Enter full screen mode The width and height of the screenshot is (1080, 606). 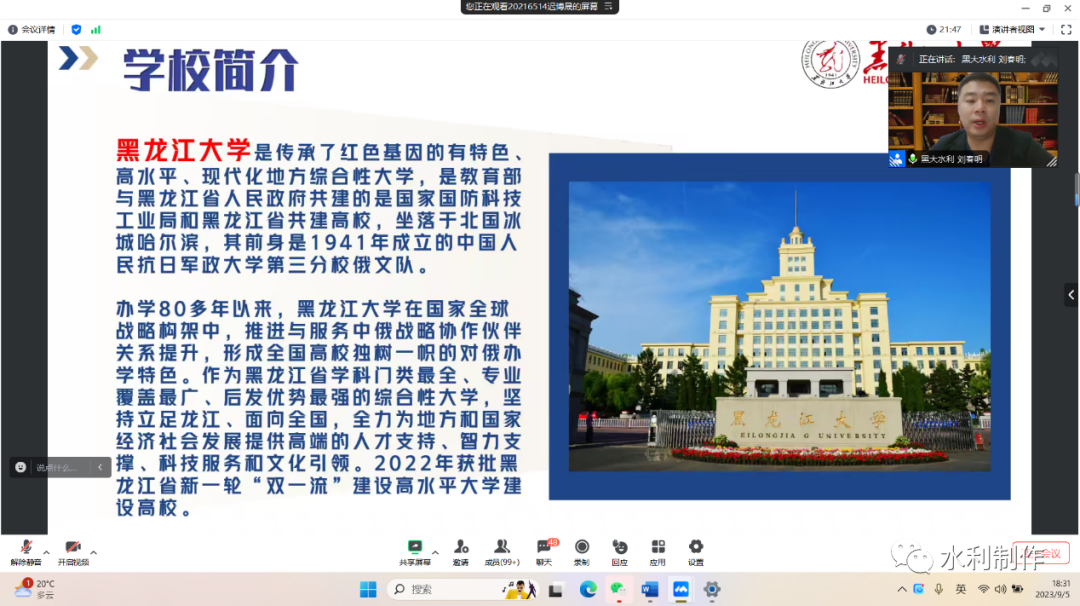[x=1066, y=30]
